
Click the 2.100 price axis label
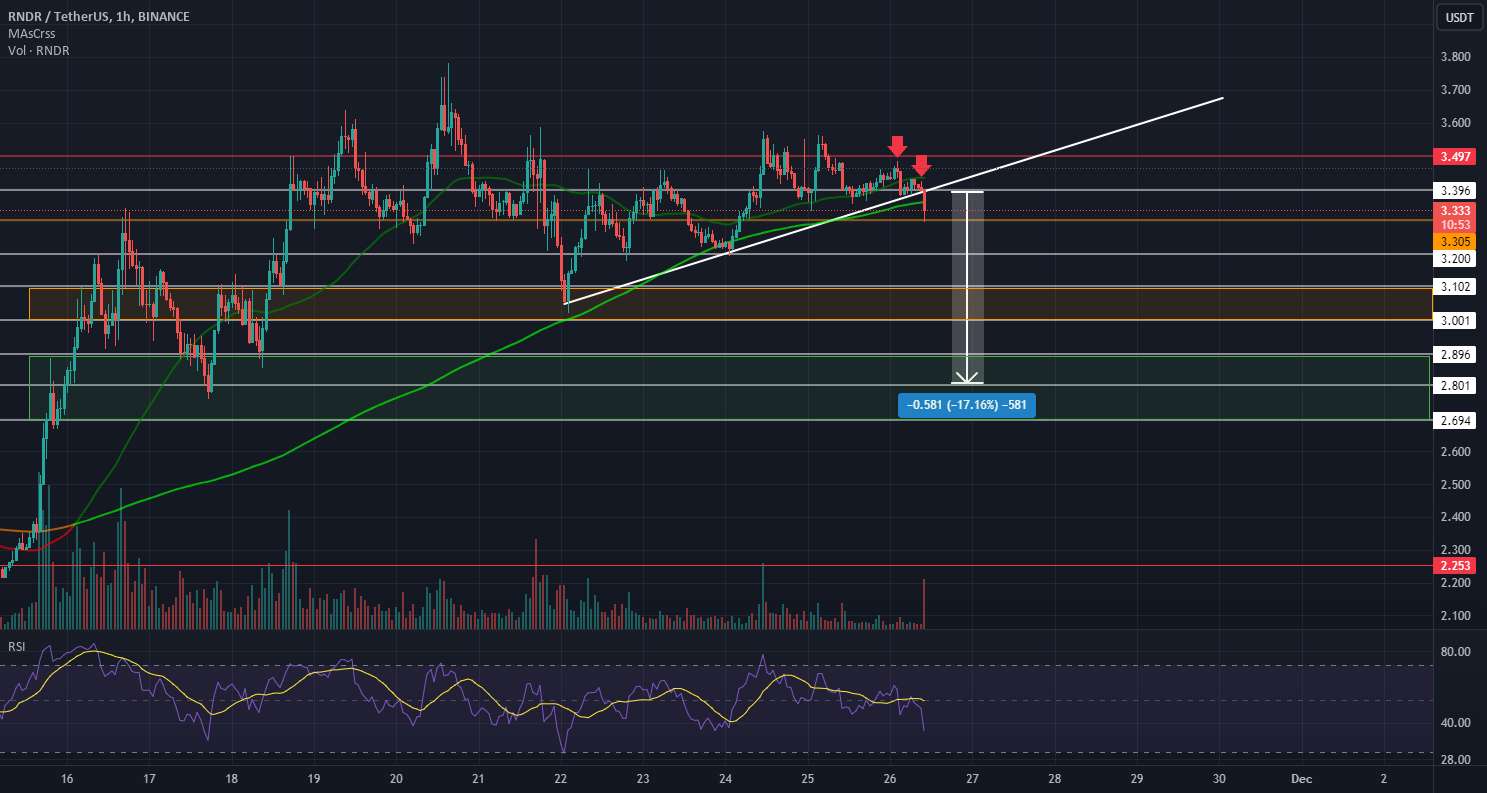tap(1455, 616)
